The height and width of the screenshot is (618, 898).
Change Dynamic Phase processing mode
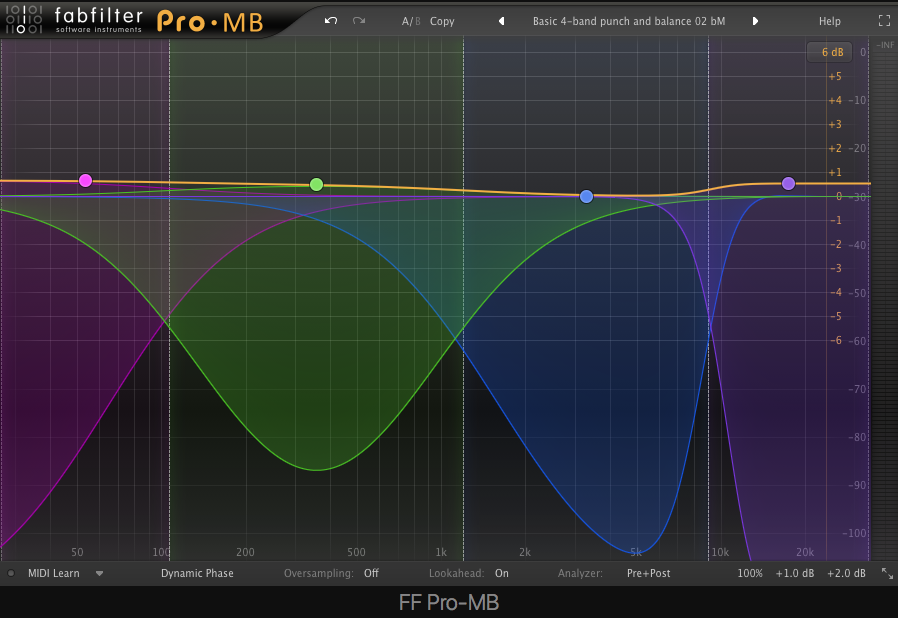point(197,573)
